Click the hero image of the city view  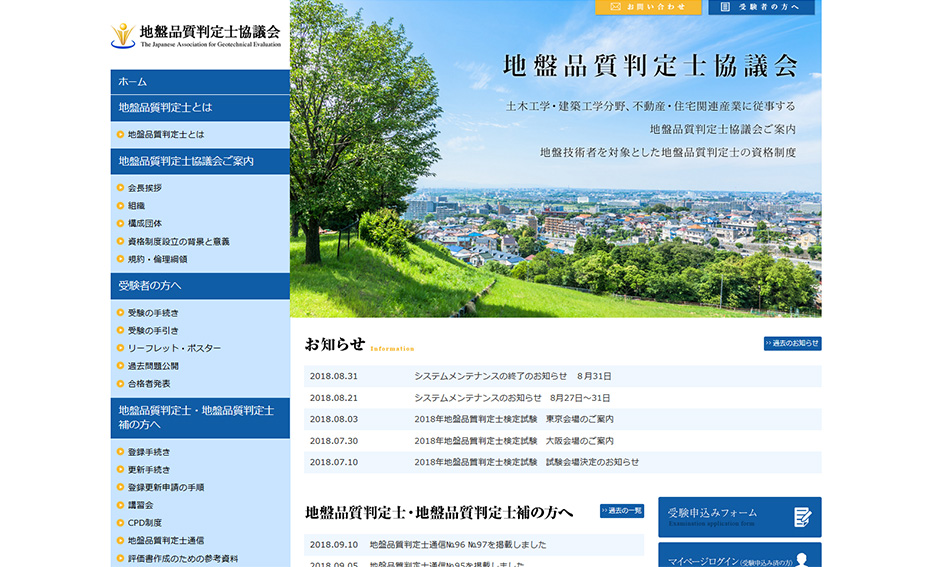[556, 159]
